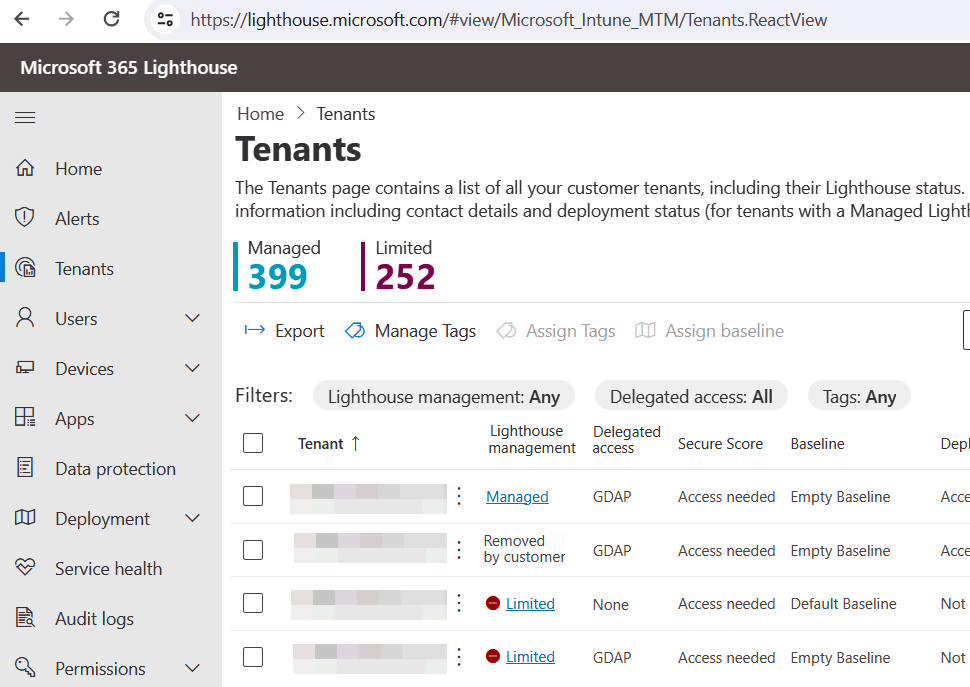970x687 pixels.
Task: Click the Apps grid icon
Action: [25, 417]
